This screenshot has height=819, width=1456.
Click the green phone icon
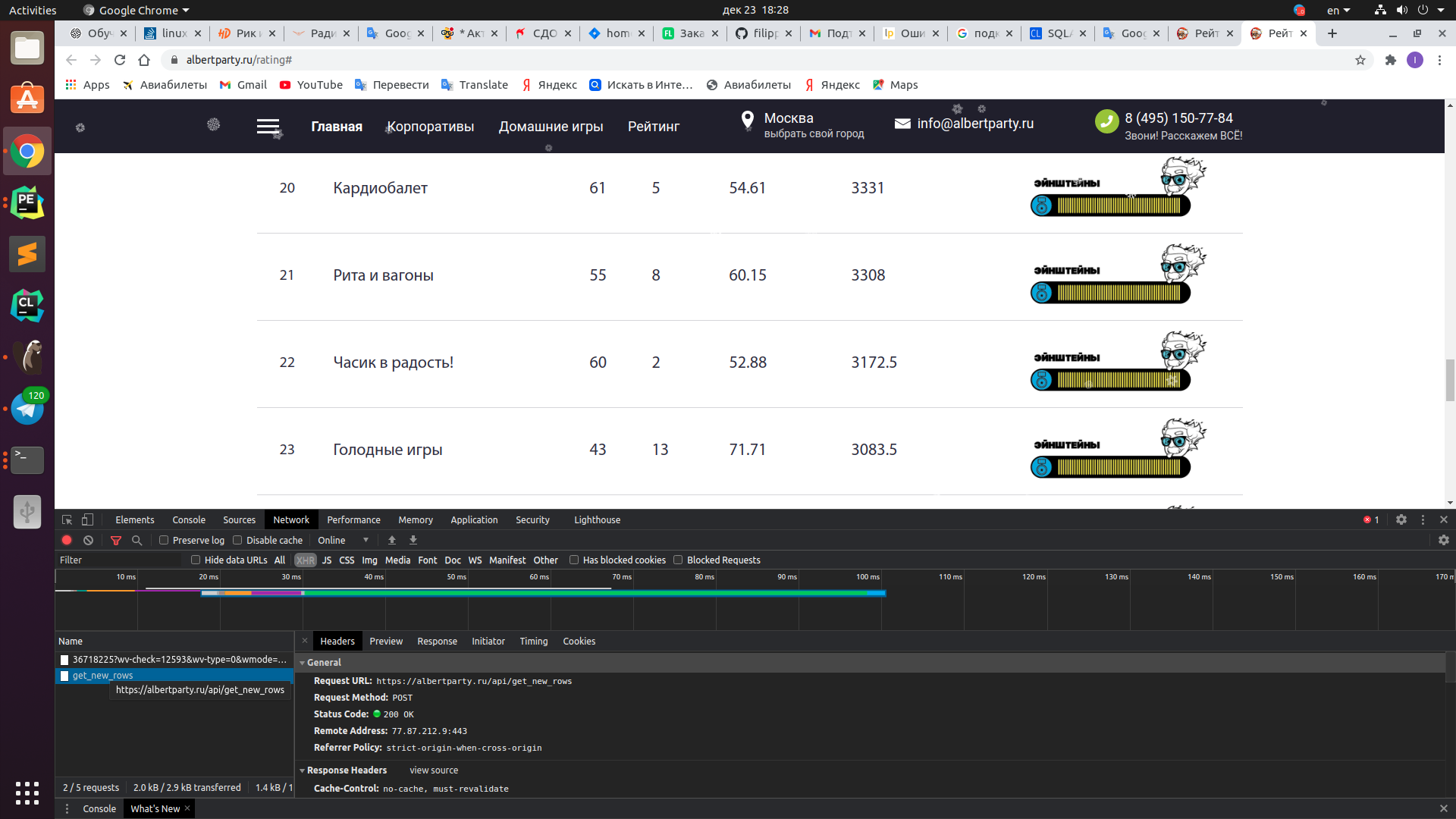coord(1106,121)
